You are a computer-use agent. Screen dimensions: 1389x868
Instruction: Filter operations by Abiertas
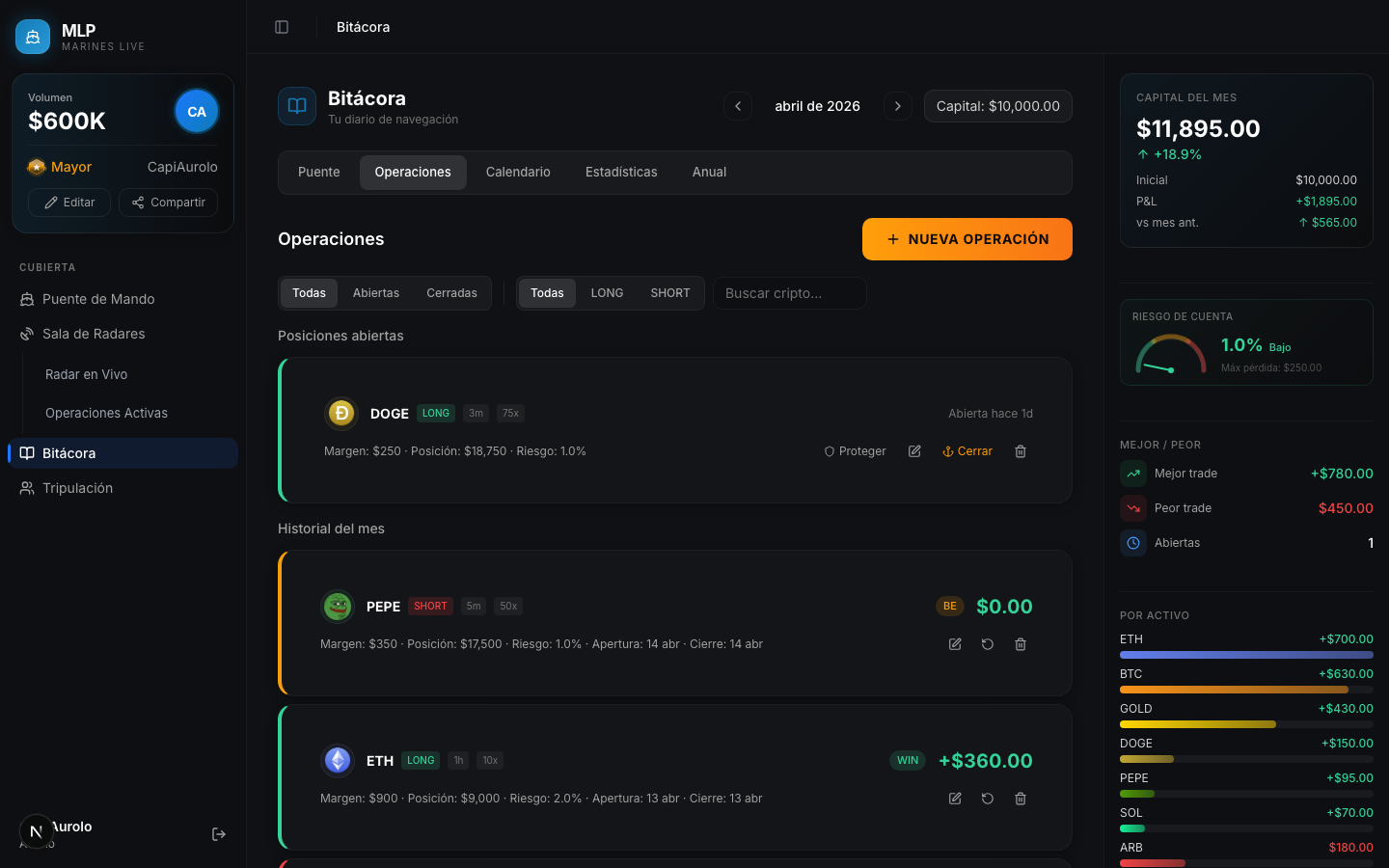tap(376, 293)
